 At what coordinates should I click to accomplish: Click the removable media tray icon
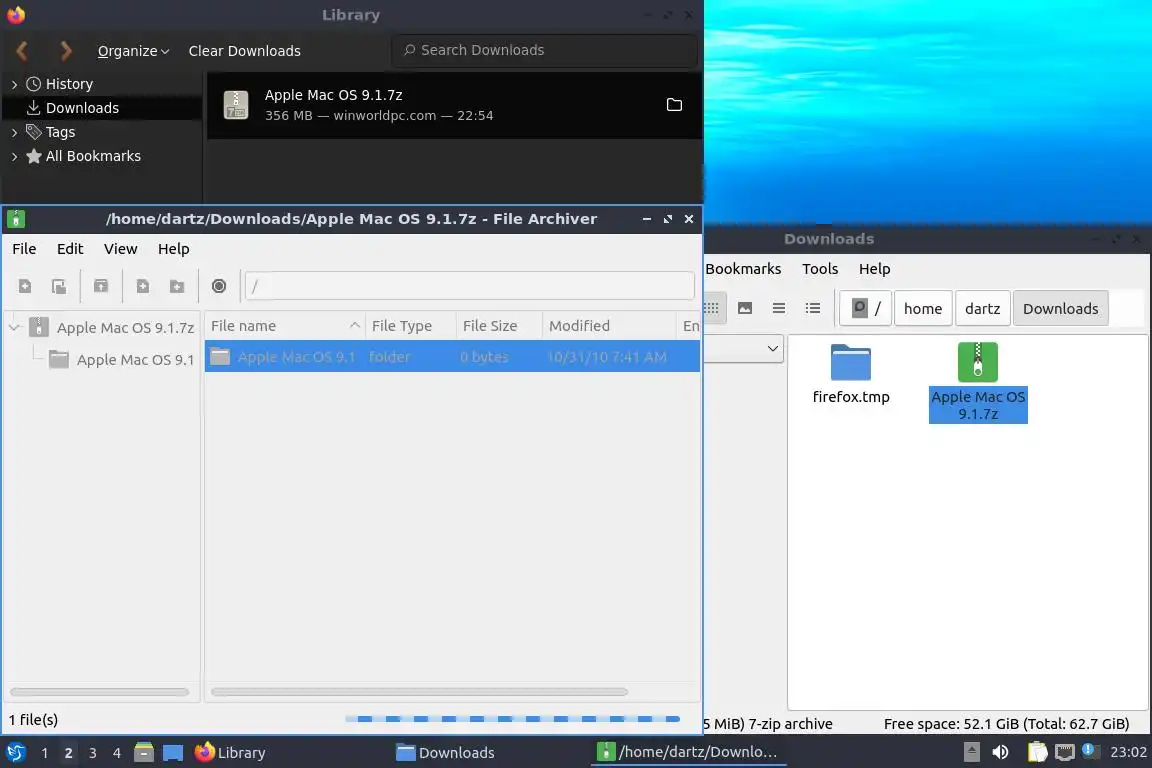tap(971, 753)
